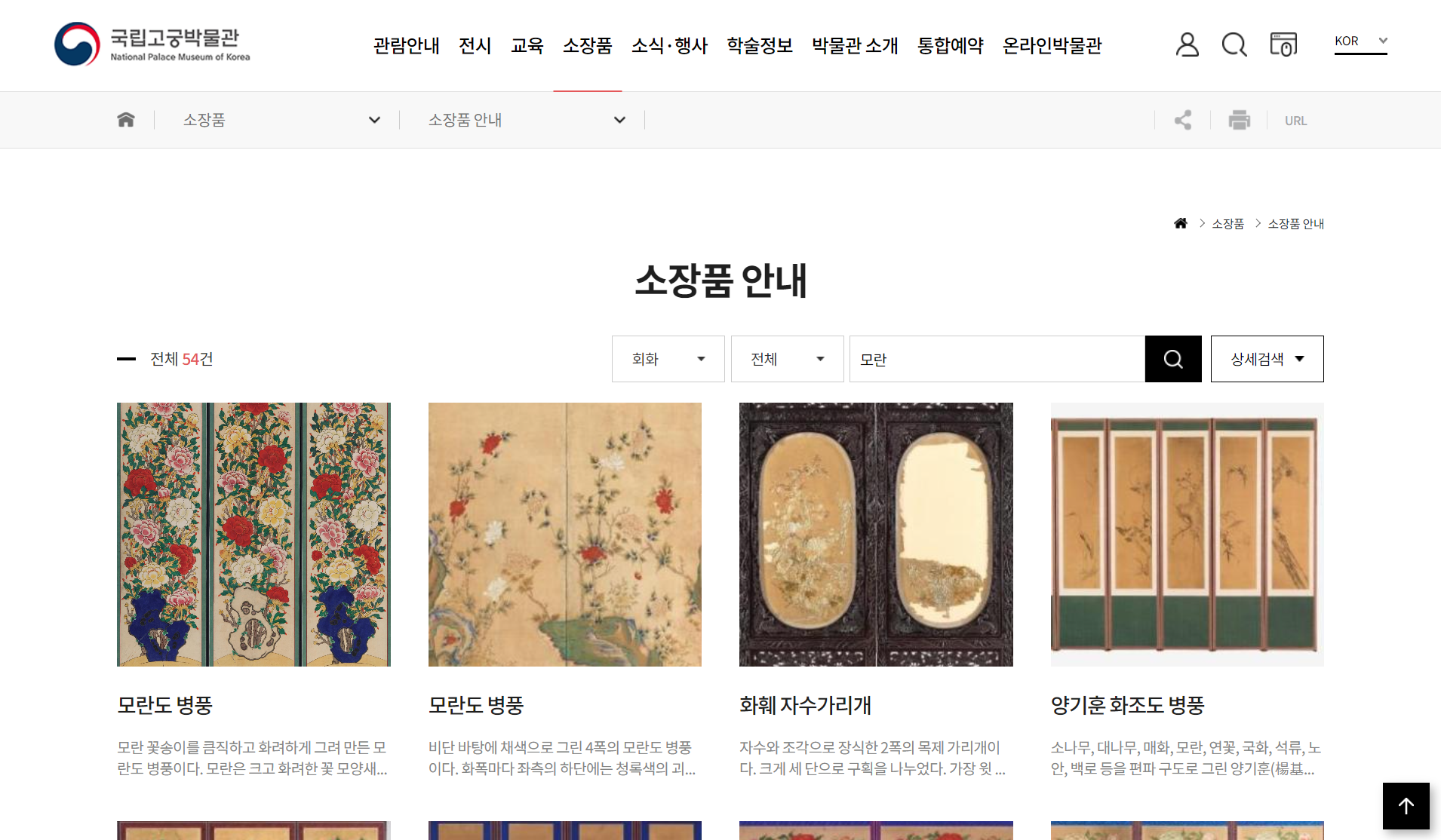
Task: Open the 화훼 자수가리개 thumbnail image
Action: tap(876, 535)
